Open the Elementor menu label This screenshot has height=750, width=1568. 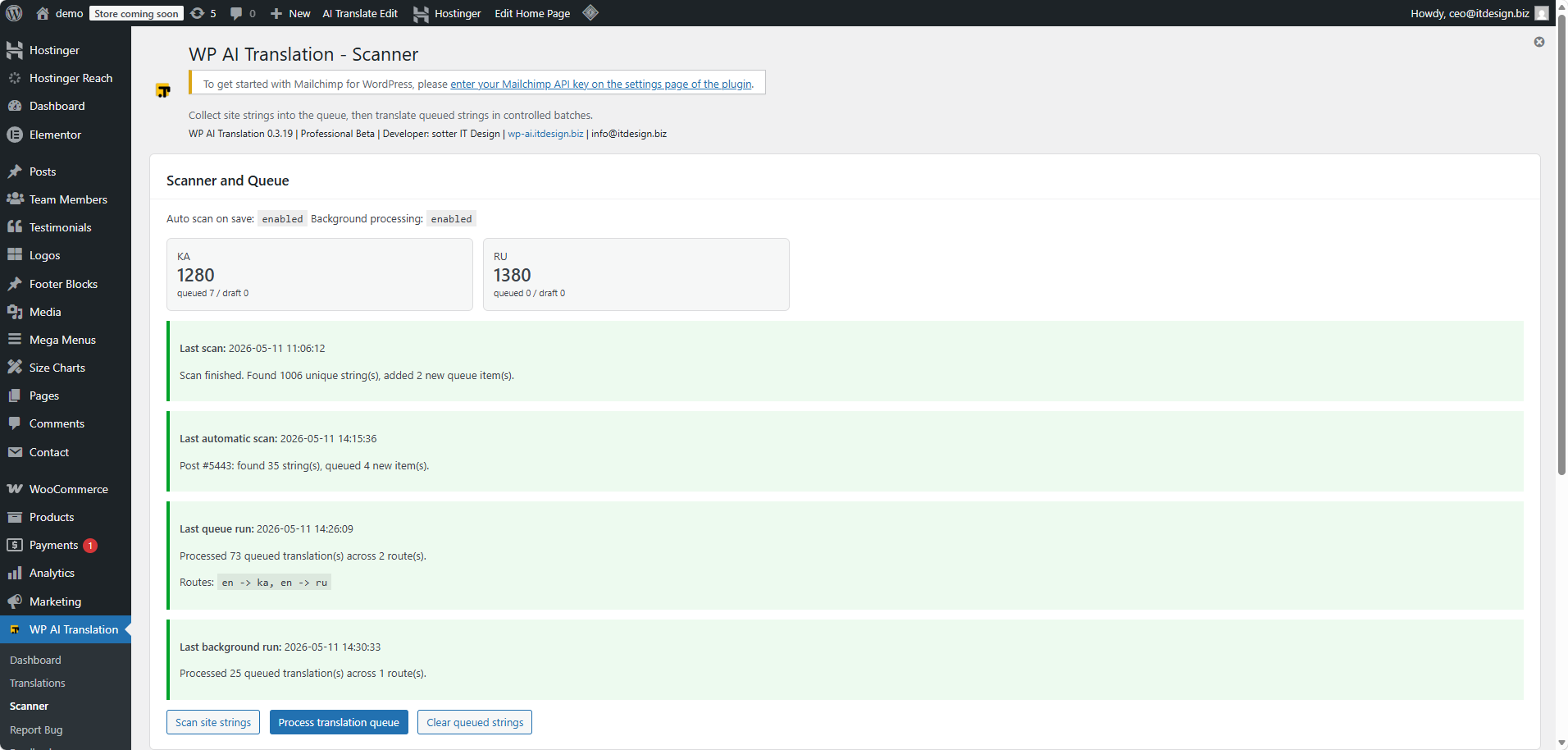pos(55,135)
